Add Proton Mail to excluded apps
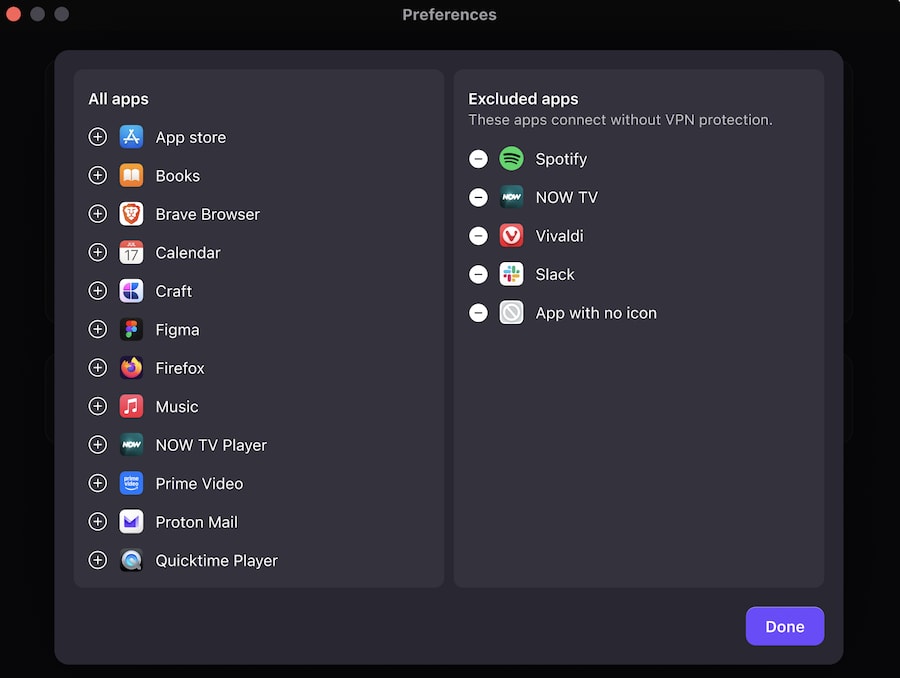 [98, 522]
